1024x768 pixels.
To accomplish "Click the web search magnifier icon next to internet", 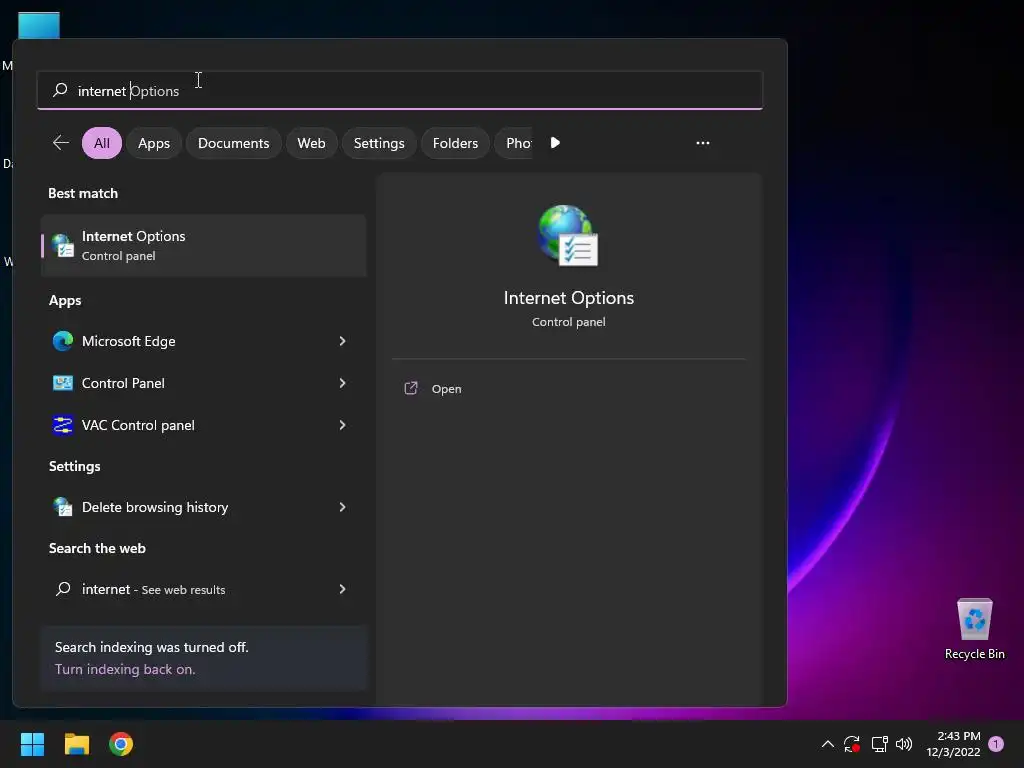I will [x=63, y=589].
